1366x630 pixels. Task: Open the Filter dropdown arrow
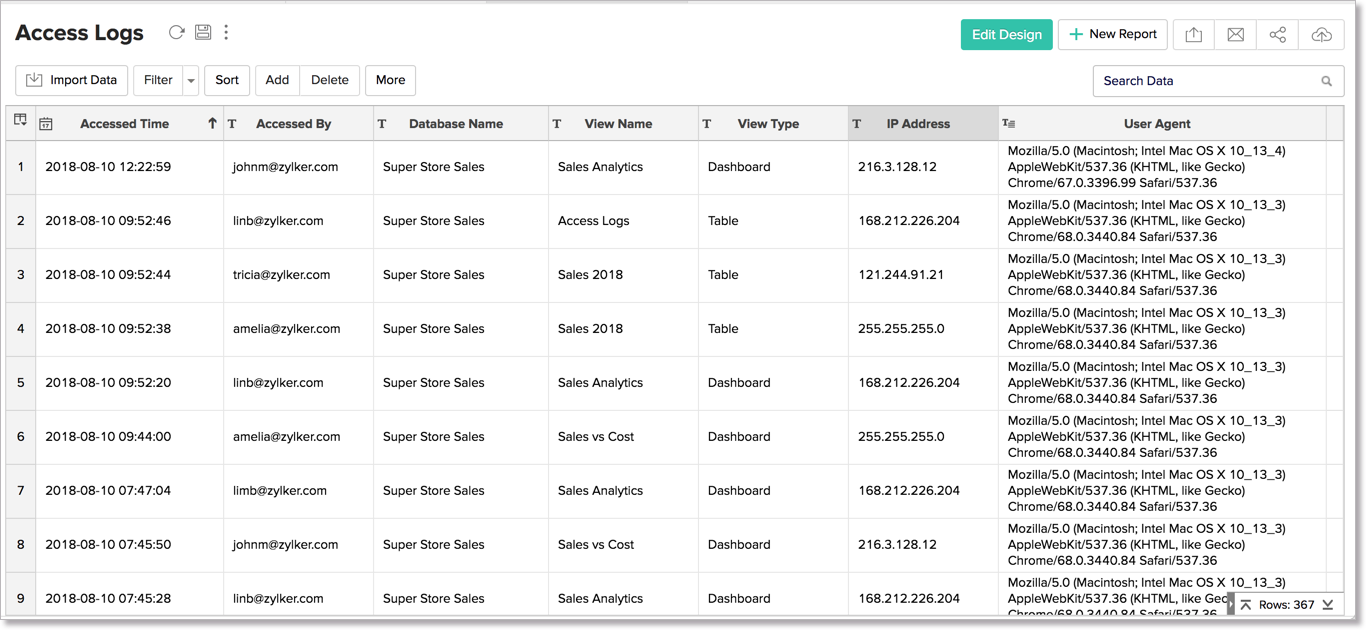[191, 81]
